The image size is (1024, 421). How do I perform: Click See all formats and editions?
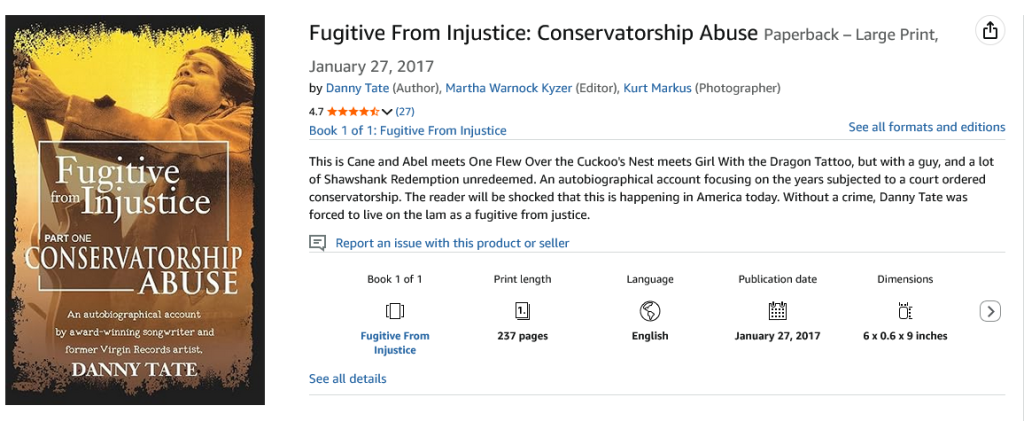tap(926, 127)
